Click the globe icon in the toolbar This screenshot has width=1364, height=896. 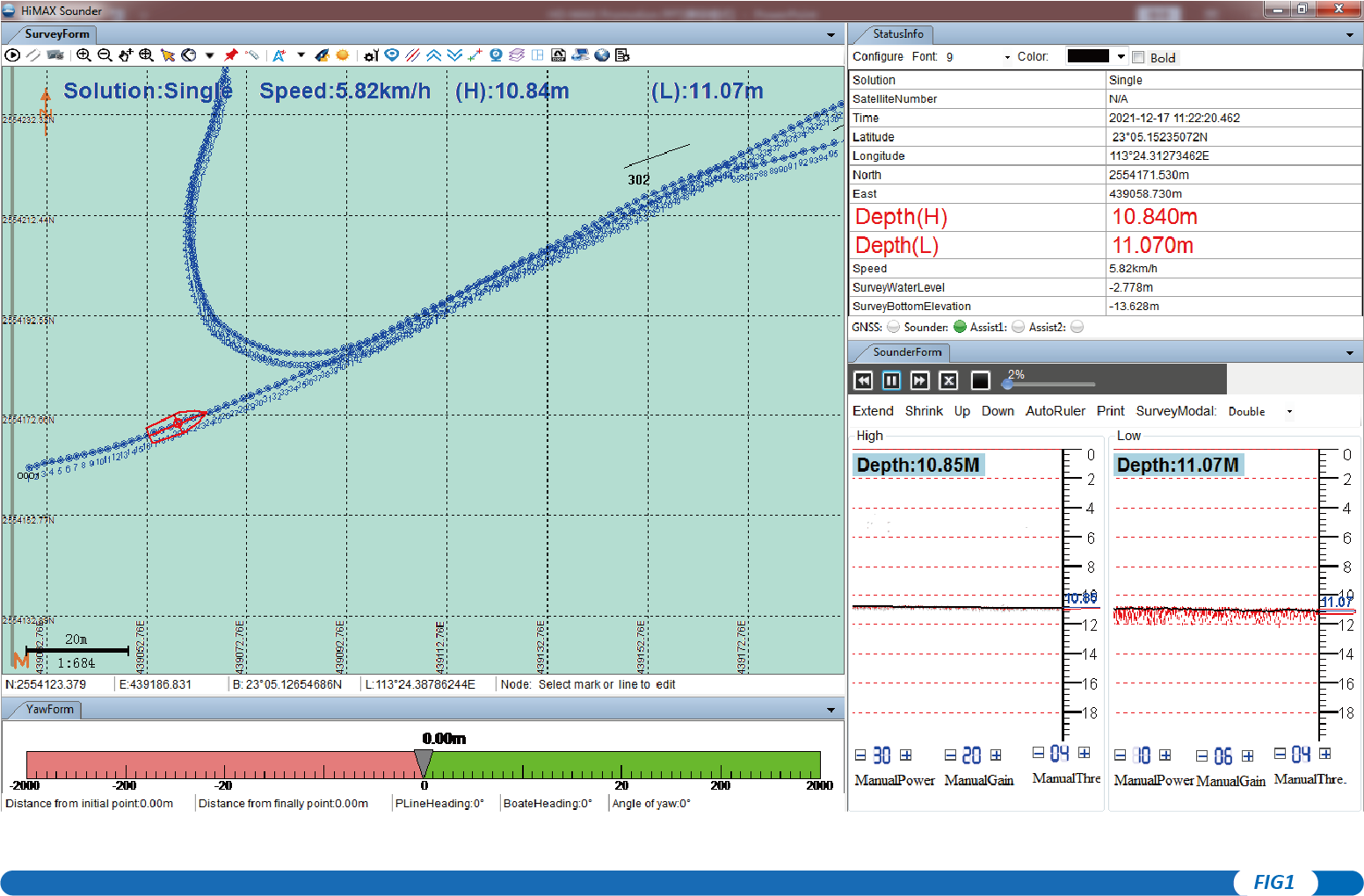point(602,54)
